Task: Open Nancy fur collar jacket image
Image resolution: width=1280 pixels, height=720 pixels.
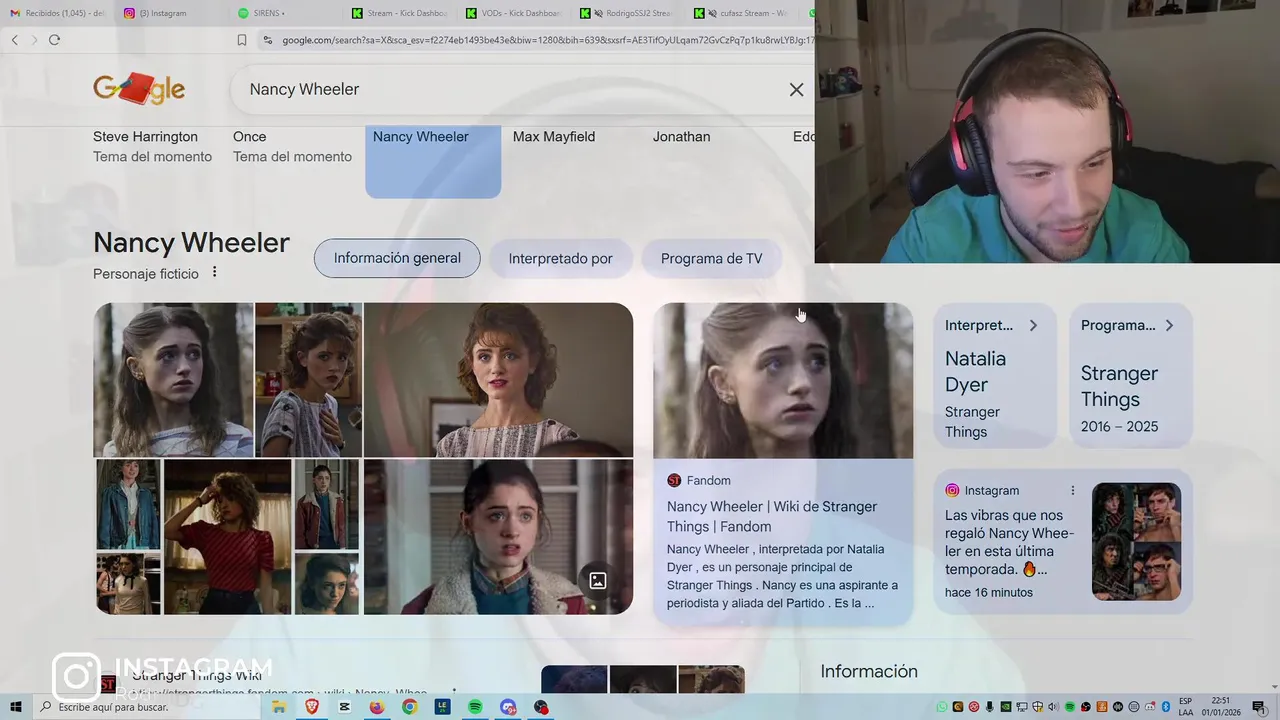Action: [x=498, y=537]
